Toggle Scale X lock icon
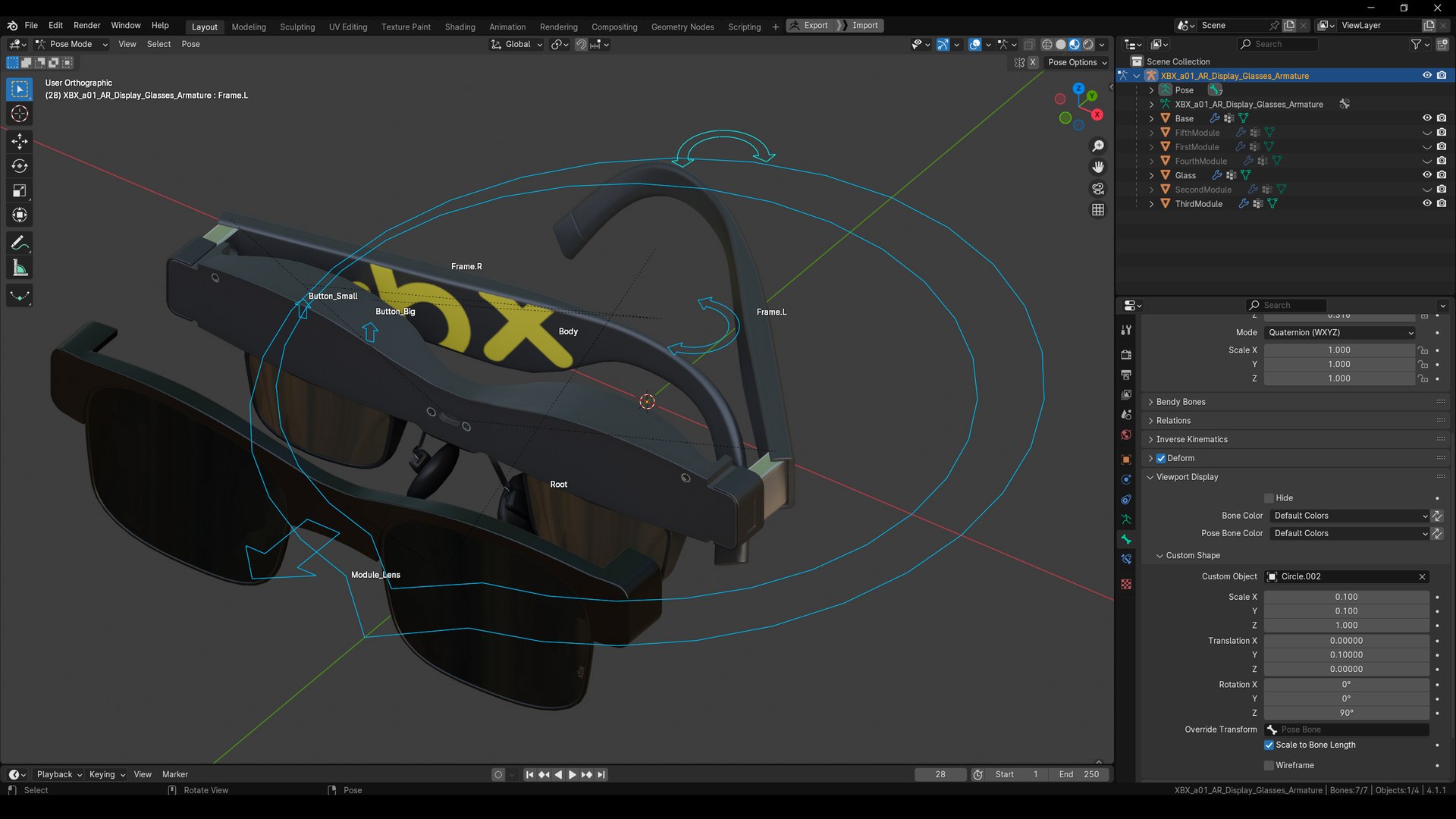1456x819 pixels. pos(1423,350)
